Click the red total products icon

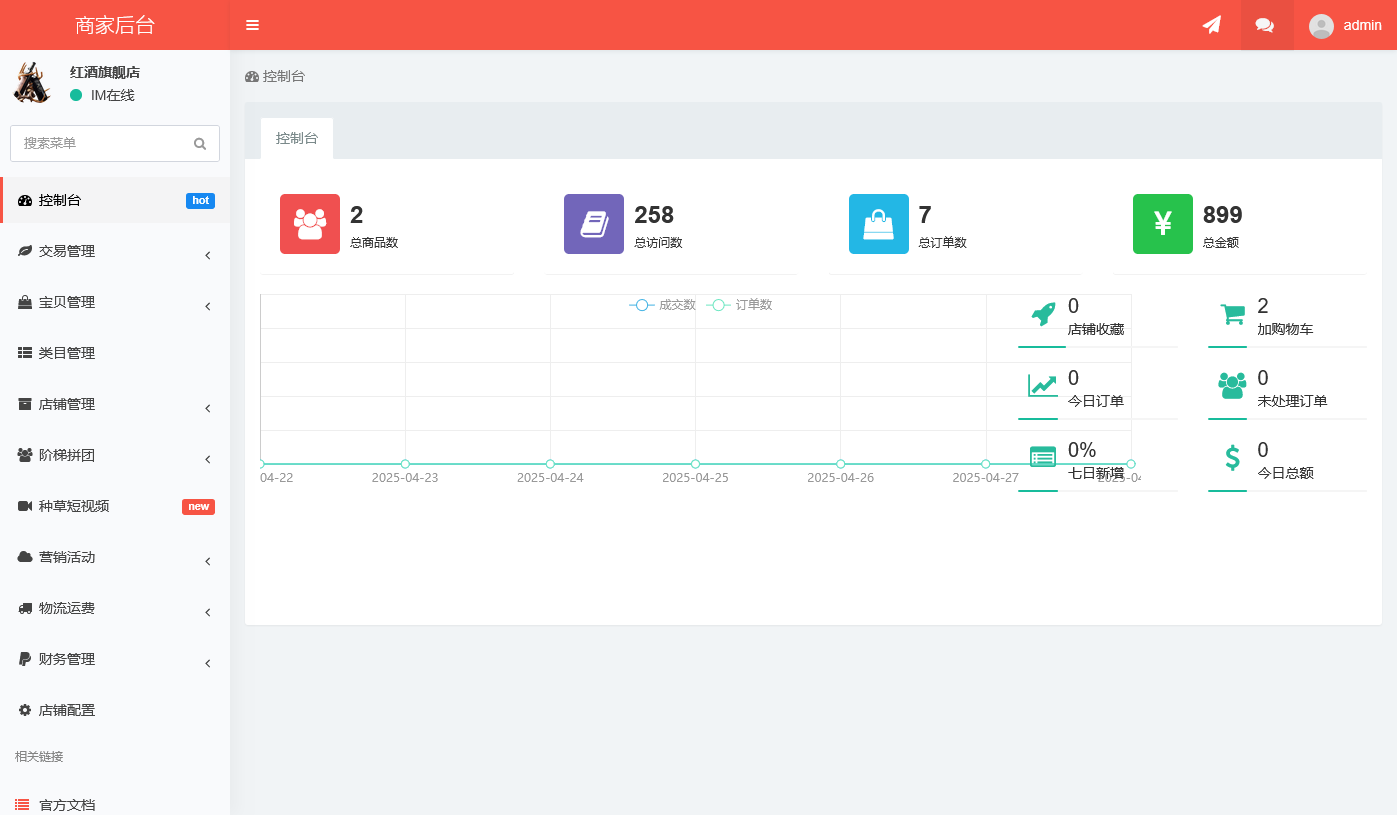tap(310, 224)
